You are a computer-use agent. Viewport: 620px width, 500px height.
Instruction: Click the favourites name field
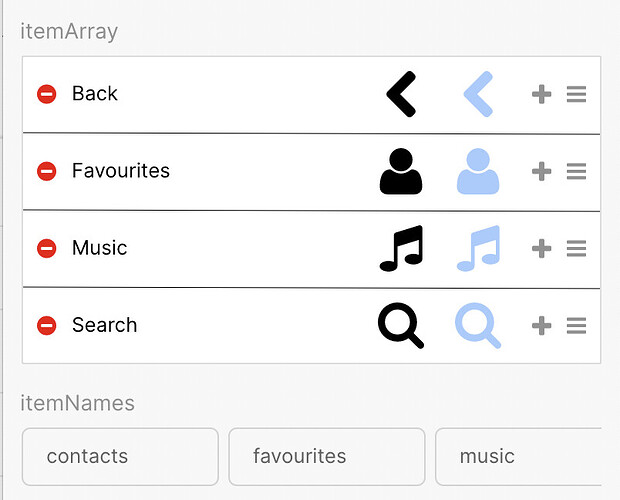(327, 457)
